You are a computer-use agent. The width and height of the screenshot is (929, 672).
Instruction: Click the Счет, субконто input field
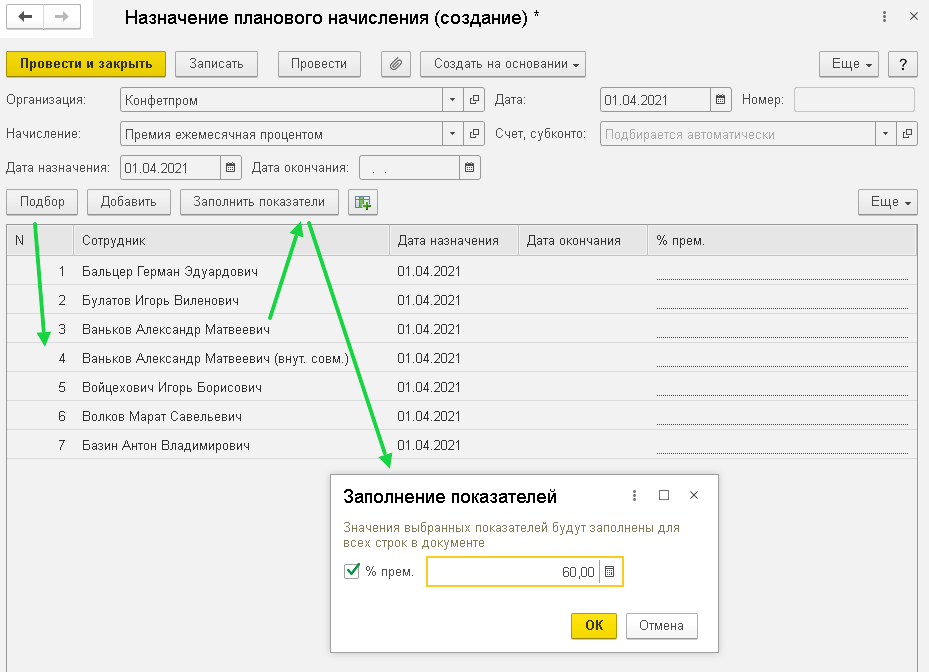[x=738, y=134]
